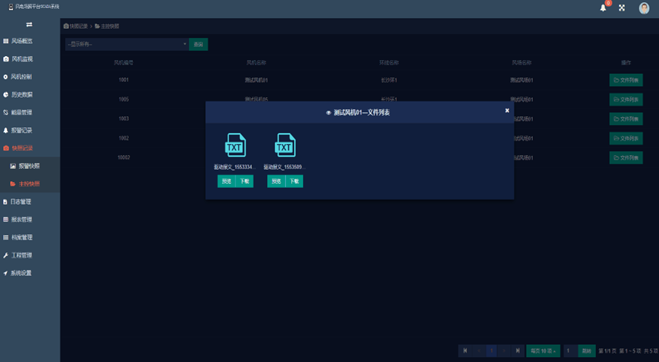Click the first TXT file icon in the dialog
Viewport: 659px width, 362px height.
(235, 145)
